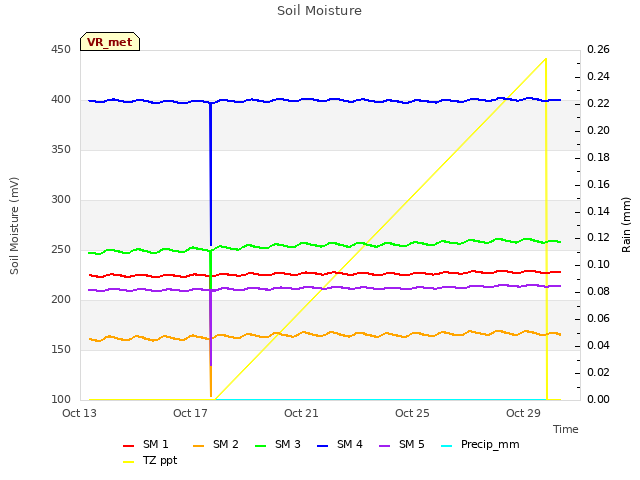The width and height of the screenshot is (640, 480).
Task: Click the Oct 21 x-axis label
Action: pyautogui.click(x=302, y=413)
